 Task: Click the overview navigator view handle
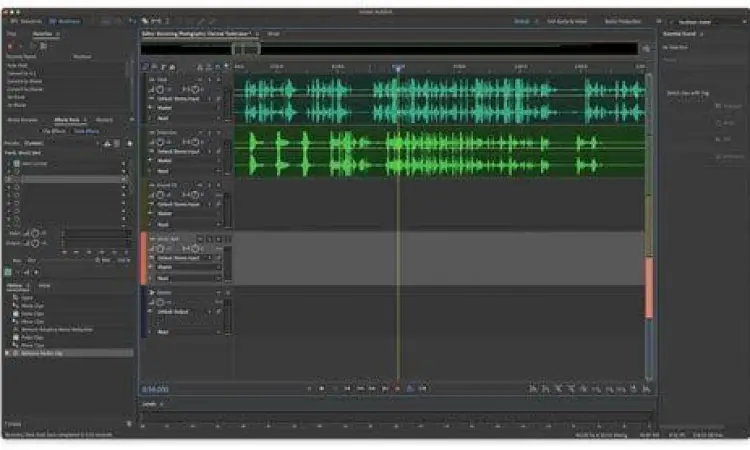click(246, 48)
